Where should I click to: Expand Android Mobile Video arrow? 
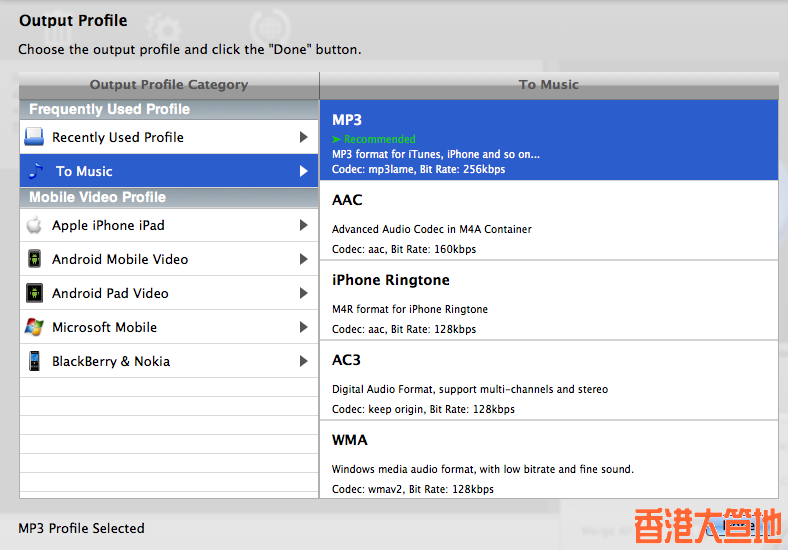pyautogui.click(x=303, y=259)
